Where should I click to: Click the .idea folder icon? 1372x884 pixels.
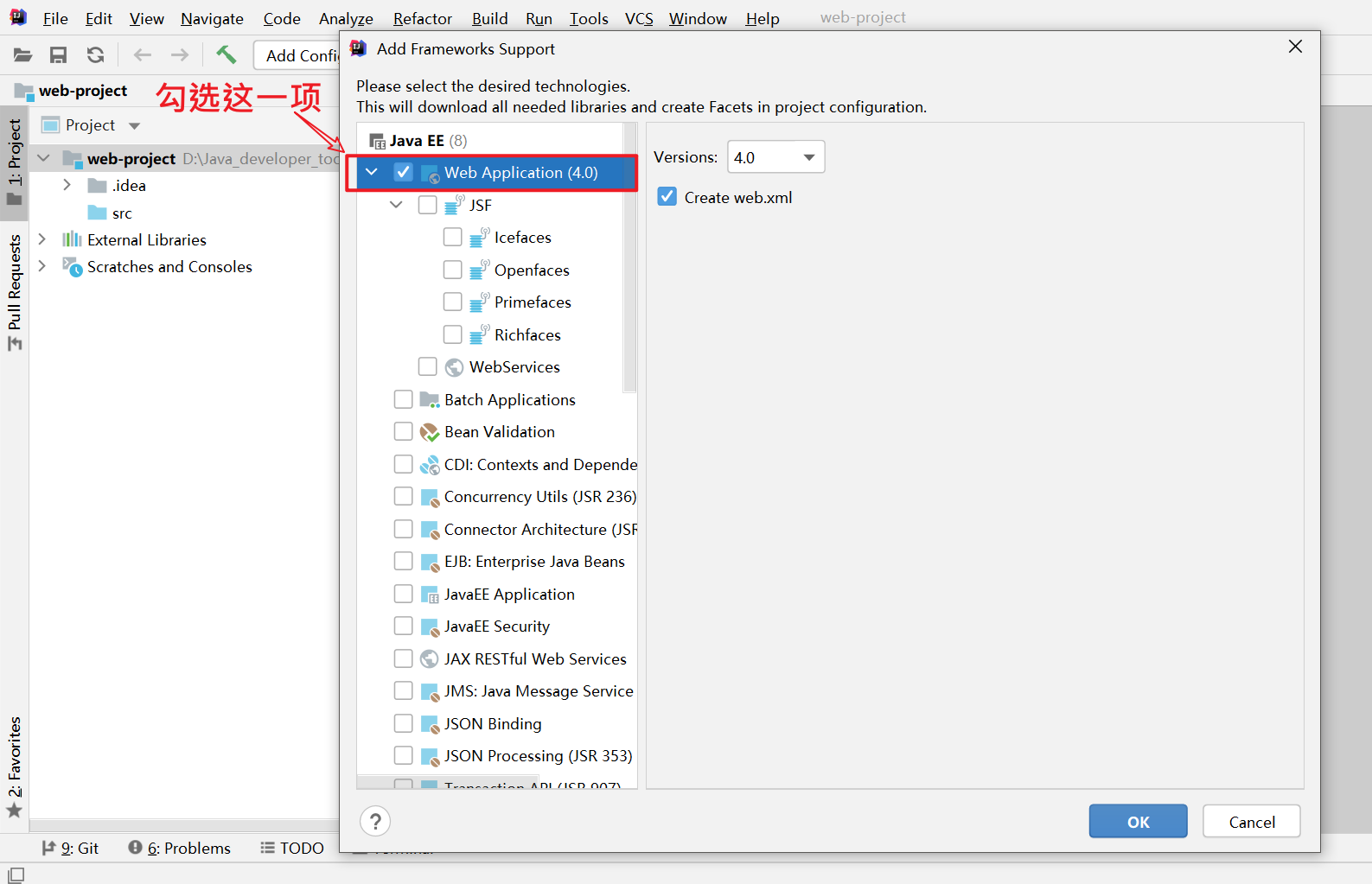pos(97,186)
